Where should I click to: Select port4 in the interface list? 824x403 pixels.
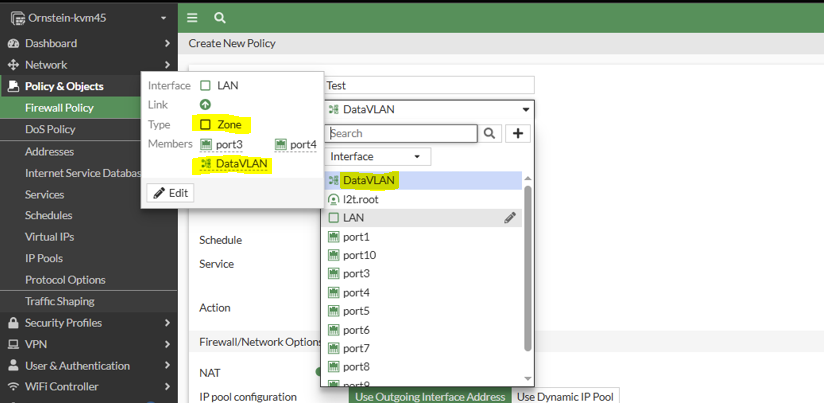pyautogui.click(x=423, y=293)
